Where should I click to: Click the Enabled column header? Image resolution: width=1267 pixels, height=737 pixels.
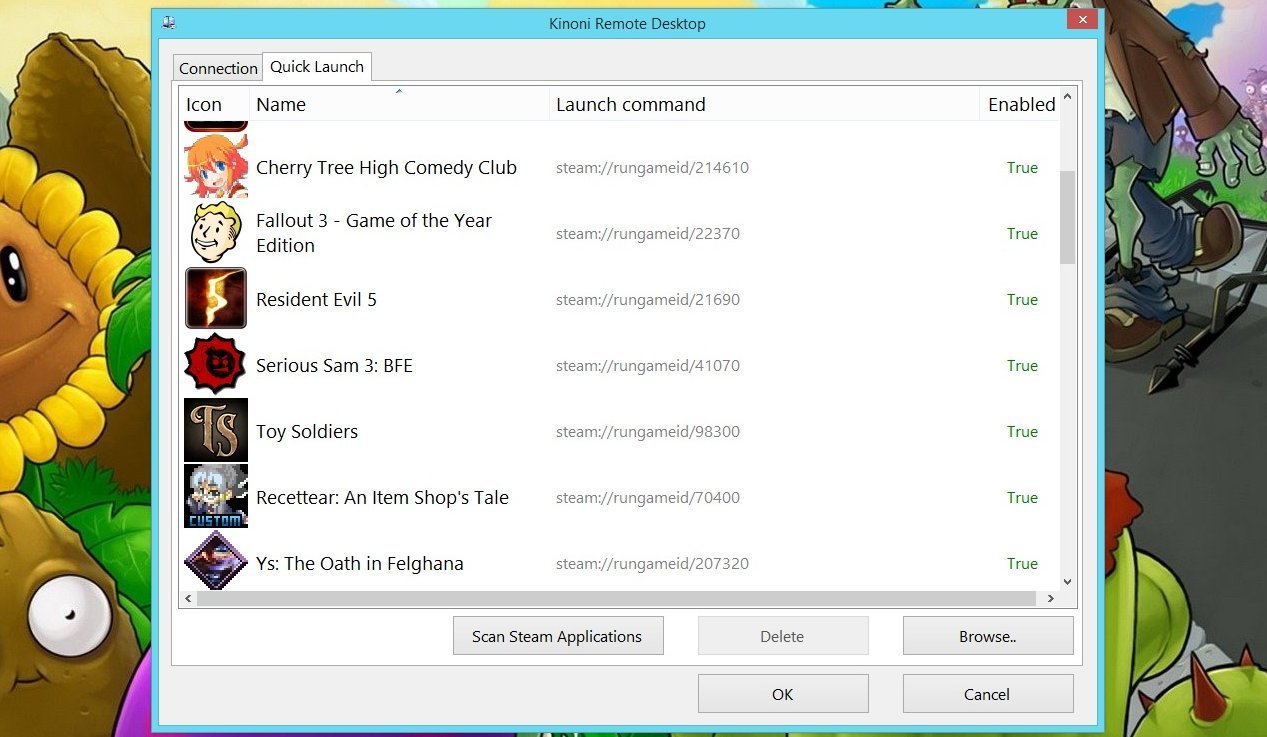(x=1021, y=104)
